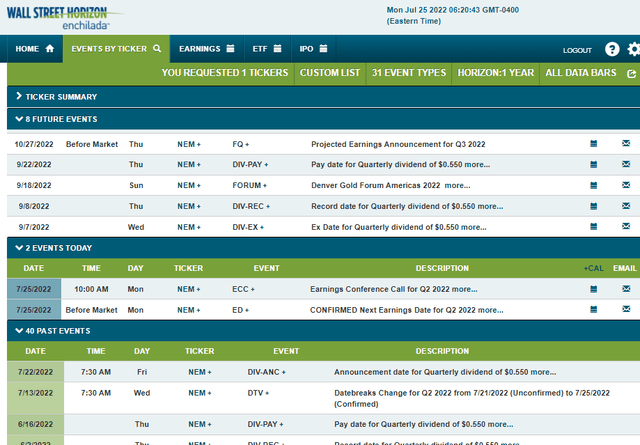Add CONFIRMED Next Earnings Date to calendar

pyautogui.click(x=593, y=309)
